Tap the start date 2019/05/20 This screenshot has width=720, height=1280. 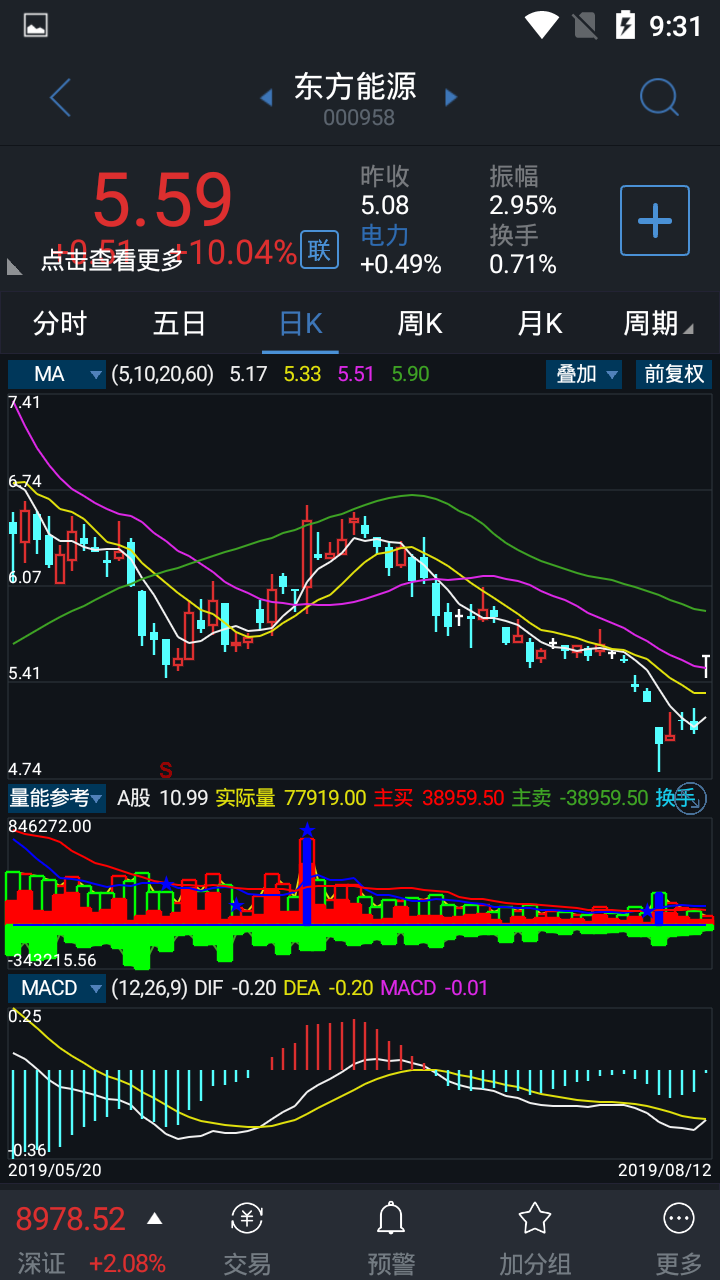coord(55,1169)
